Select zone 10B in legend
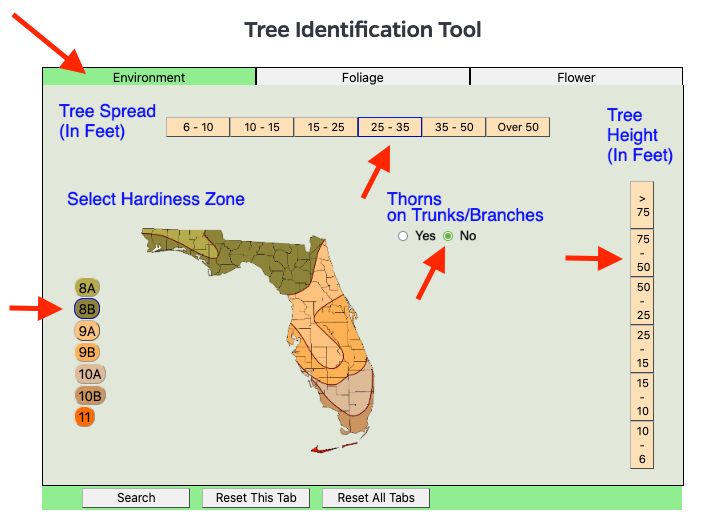The height and width of the screenshot is (528, 727). pos(90,396)
